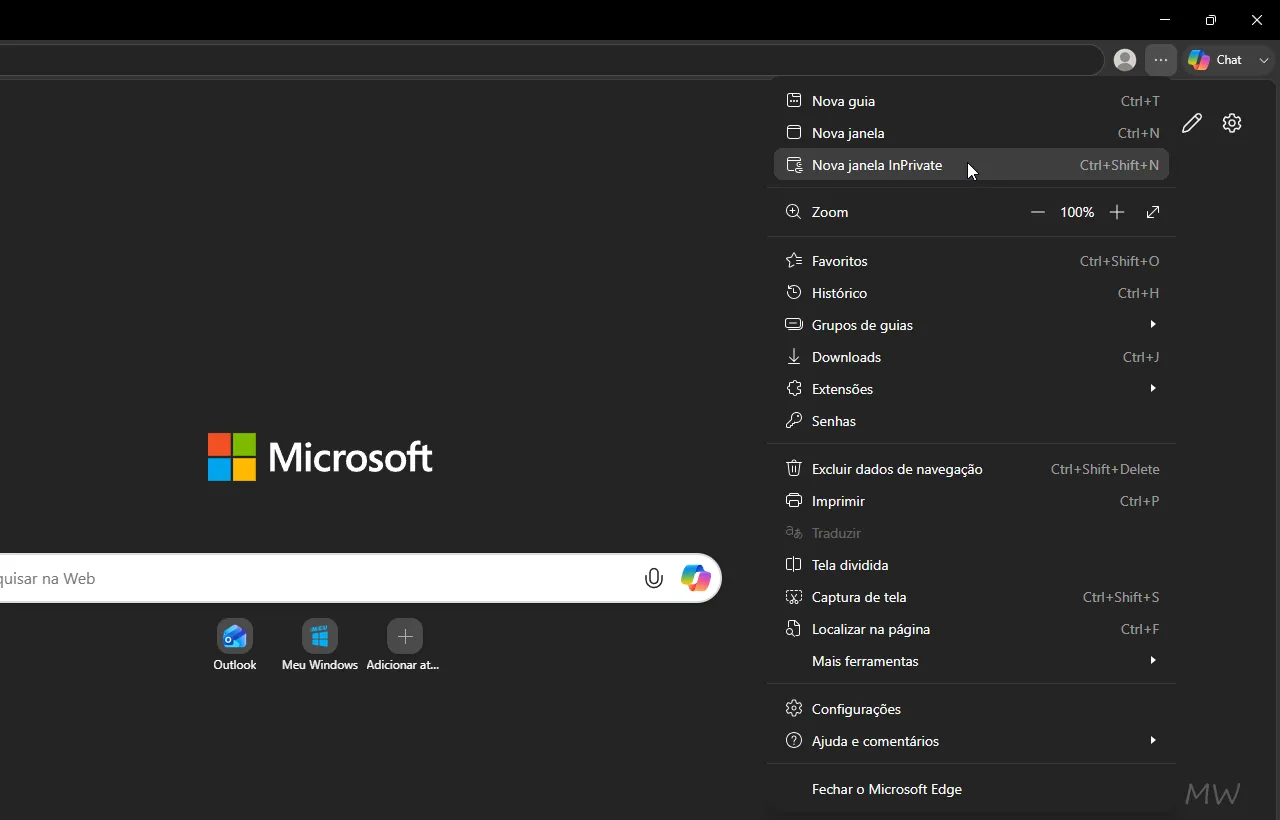Click the pencil edit page icon

point(1192,123)
